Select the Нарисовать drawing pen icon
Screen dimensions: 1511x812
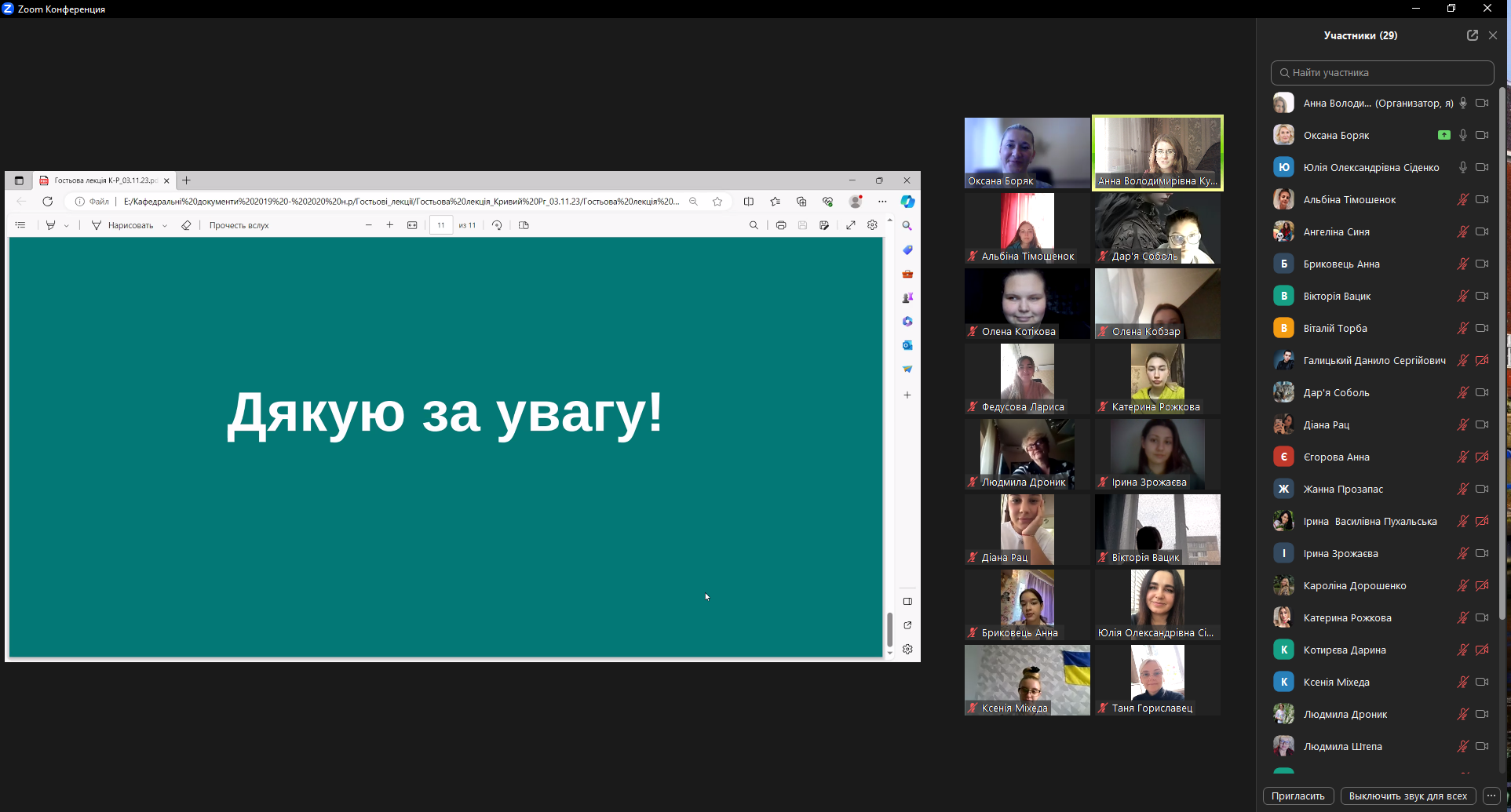95,225
